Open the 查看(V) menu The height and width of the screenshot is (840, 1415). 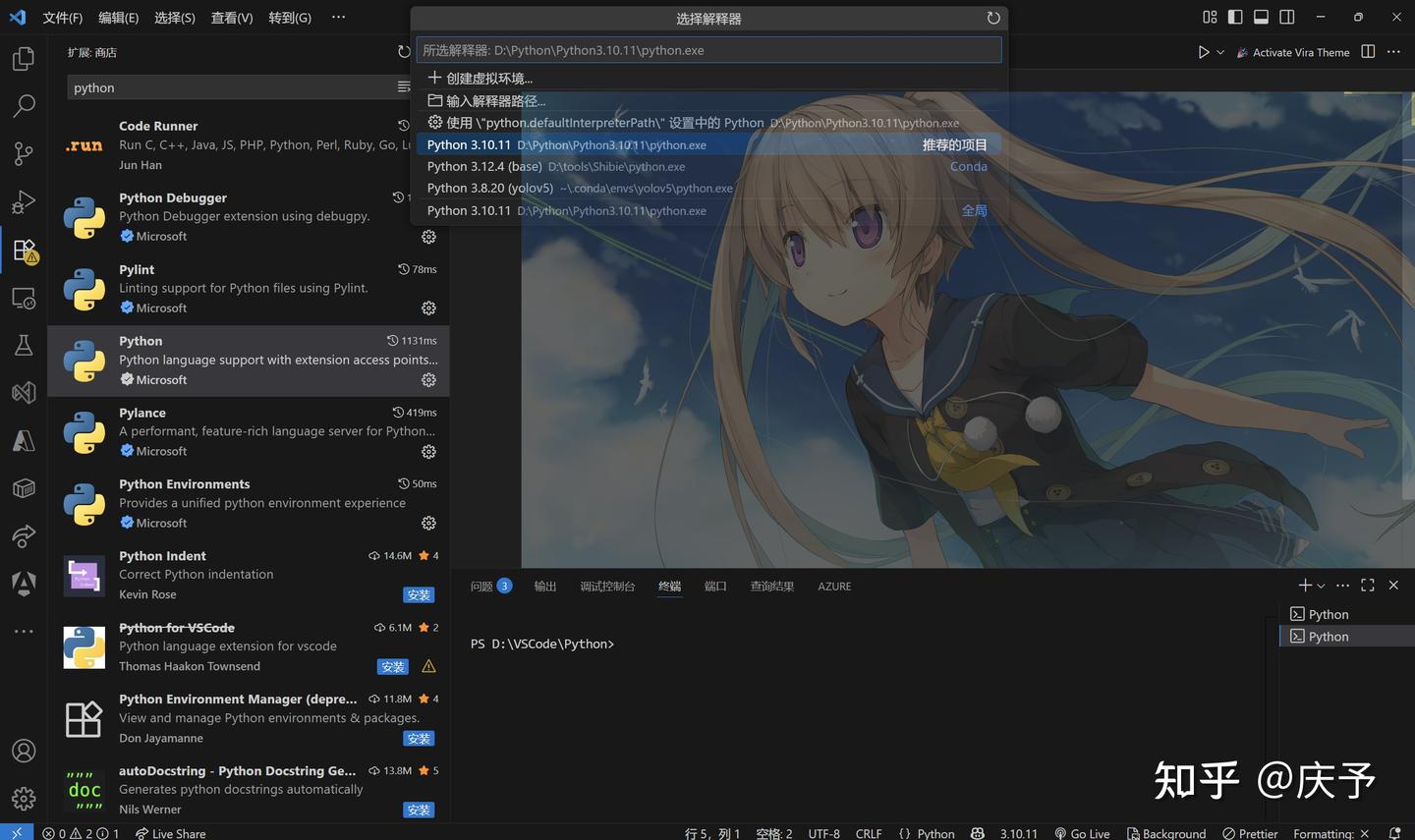(231, 17)
